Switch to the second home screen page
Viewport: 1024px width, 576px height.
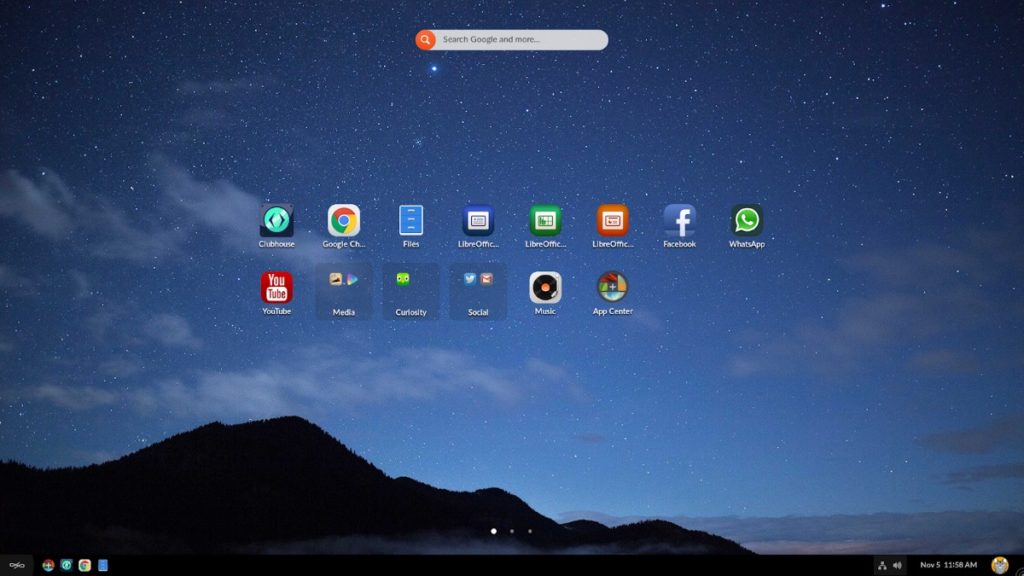pos(511,532)
